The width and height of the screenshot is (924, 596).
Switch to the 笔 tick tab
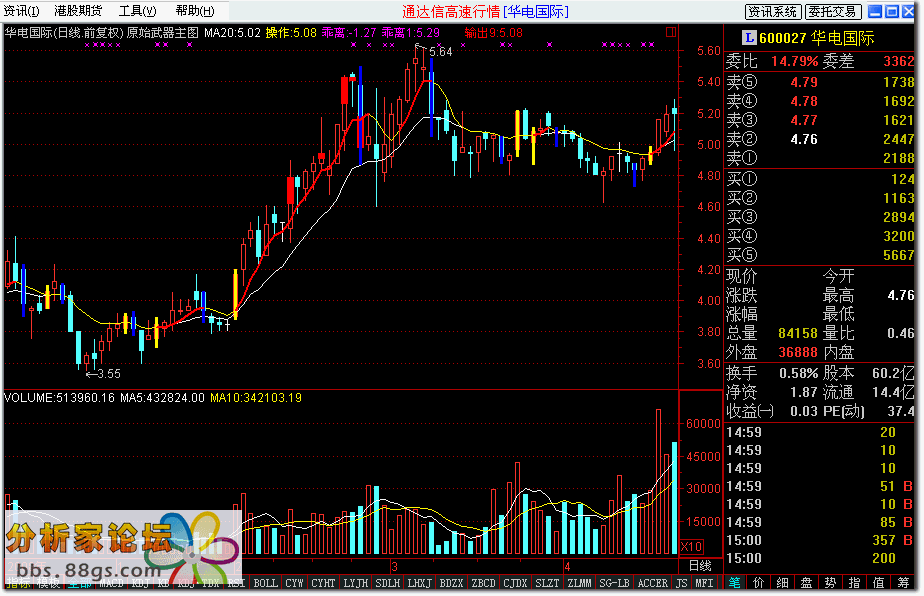click(x=734, y=583)
